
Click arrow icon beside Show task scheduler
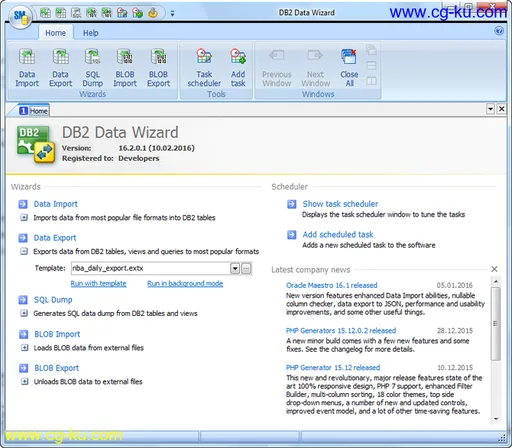(292, 204)
